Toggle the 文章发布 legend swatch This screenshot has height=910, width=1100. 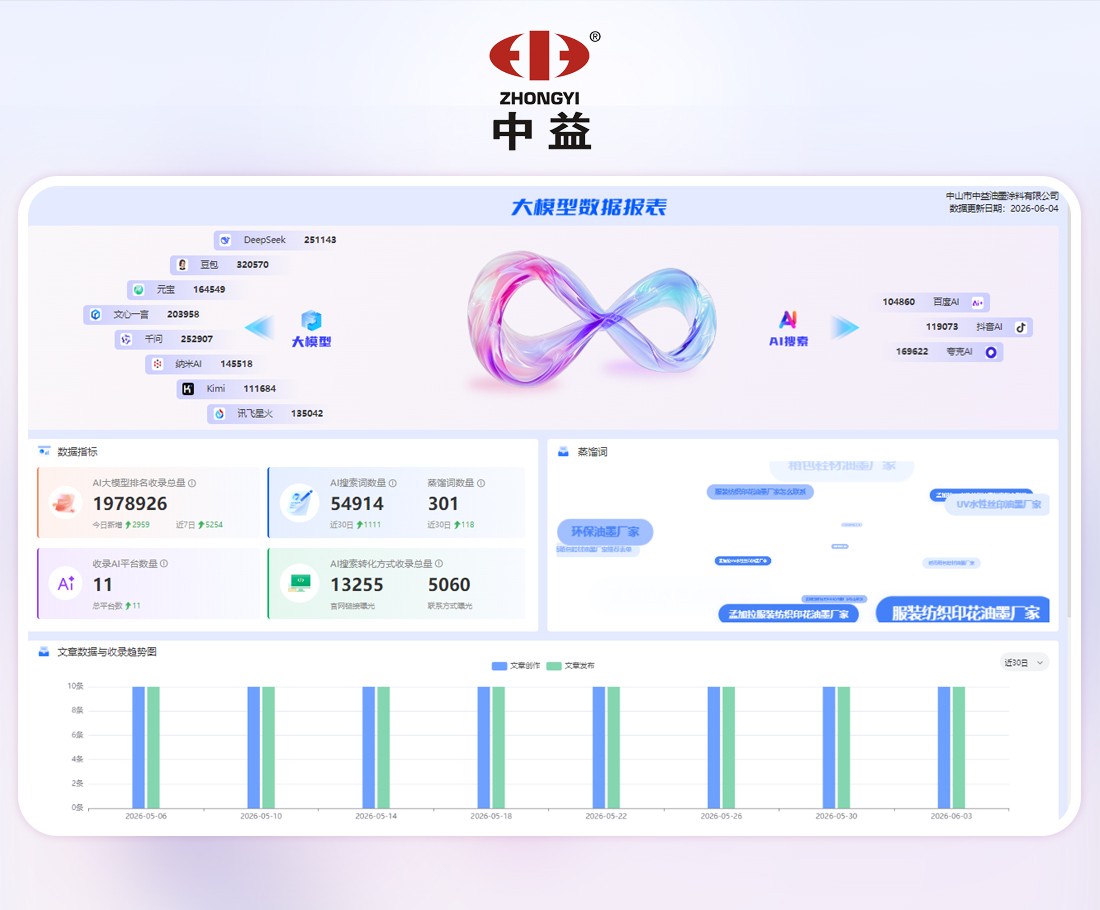tap(554, 666)
